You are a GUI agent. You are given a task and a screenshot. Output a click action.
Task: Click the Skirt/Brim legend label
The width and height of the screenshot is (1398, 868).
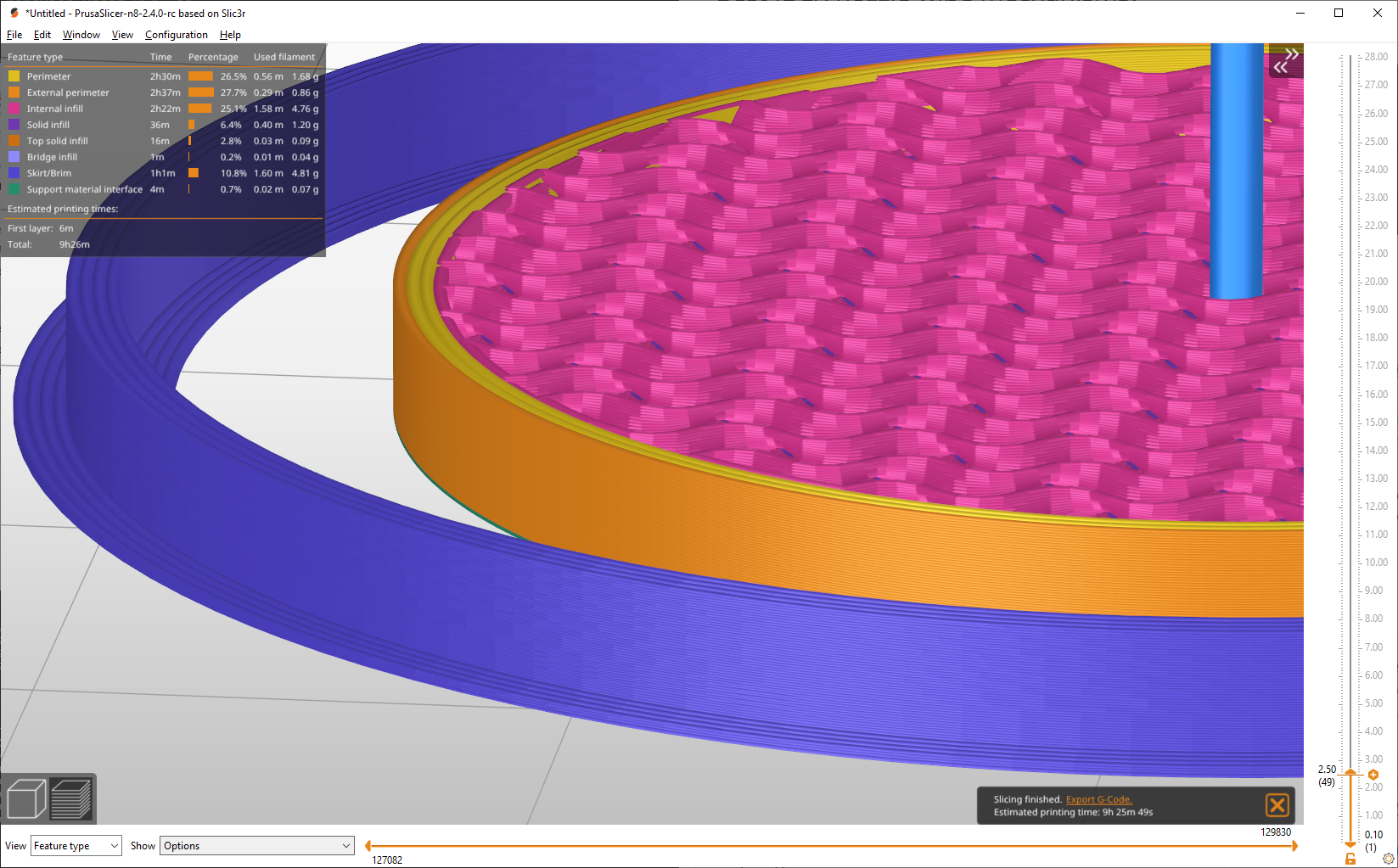49,173
